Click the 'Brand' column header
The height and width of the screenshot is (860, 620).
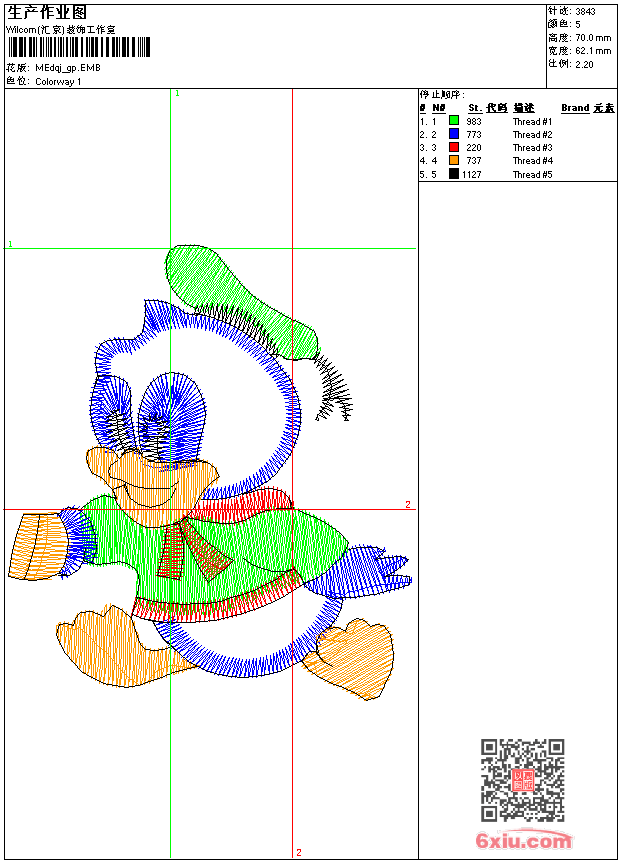pyautogui.click(x=575, y=108)
